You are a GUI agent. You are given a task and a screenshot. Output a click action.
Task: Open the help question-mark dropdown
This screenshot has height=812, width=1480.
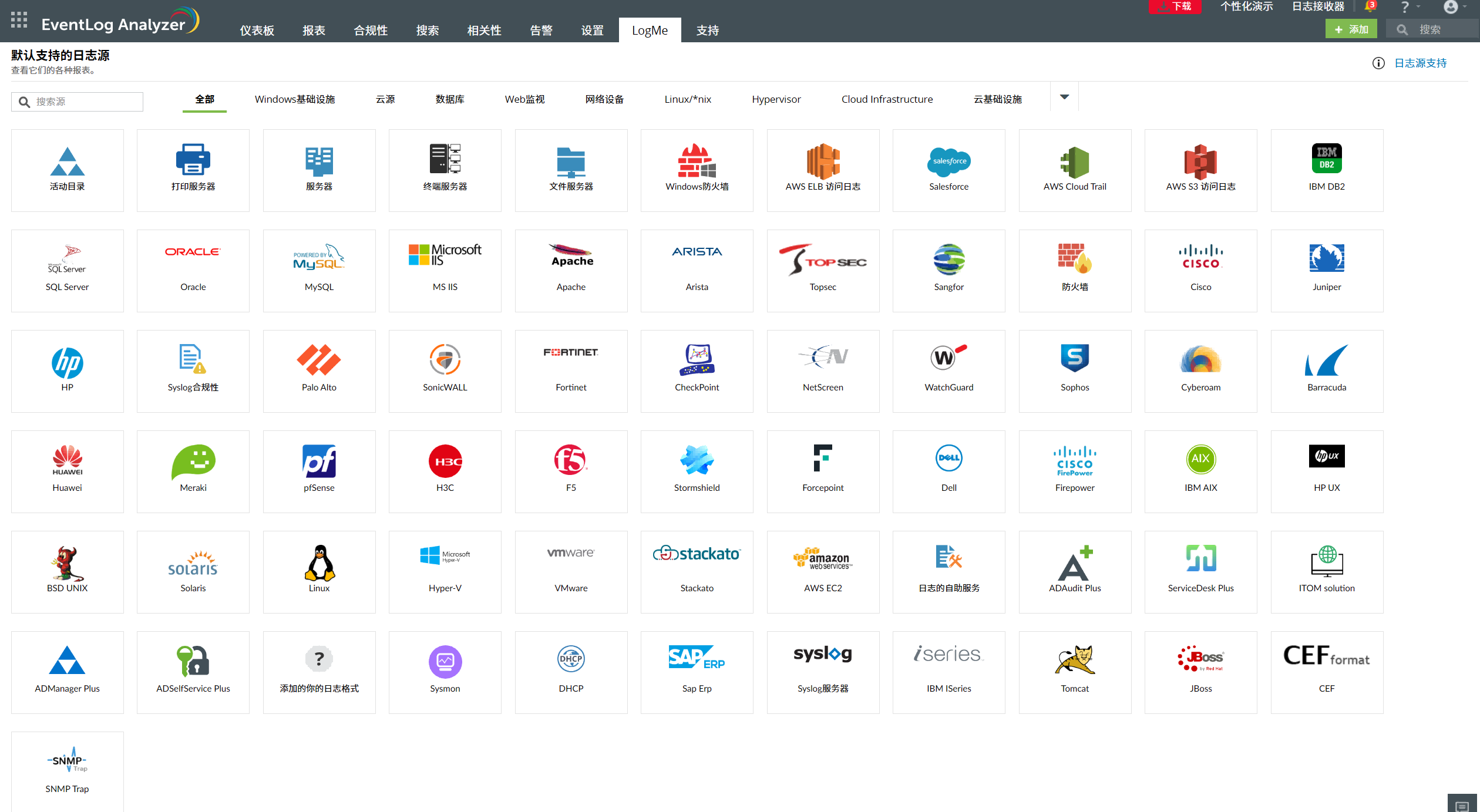(1410, 7)
